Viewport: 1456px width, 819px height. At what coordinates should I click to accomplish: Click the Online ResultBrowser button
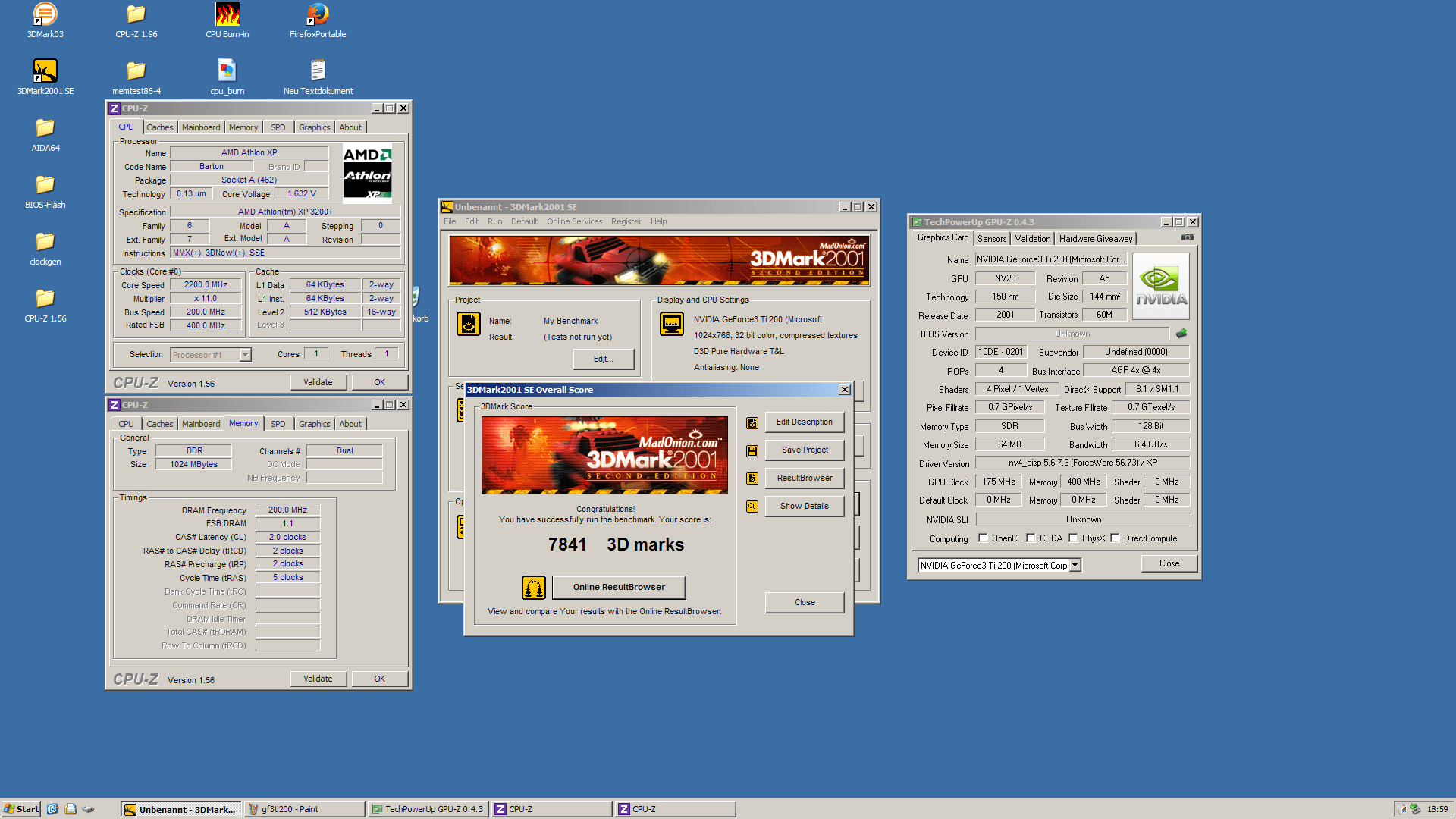click(x=619, y=587)
